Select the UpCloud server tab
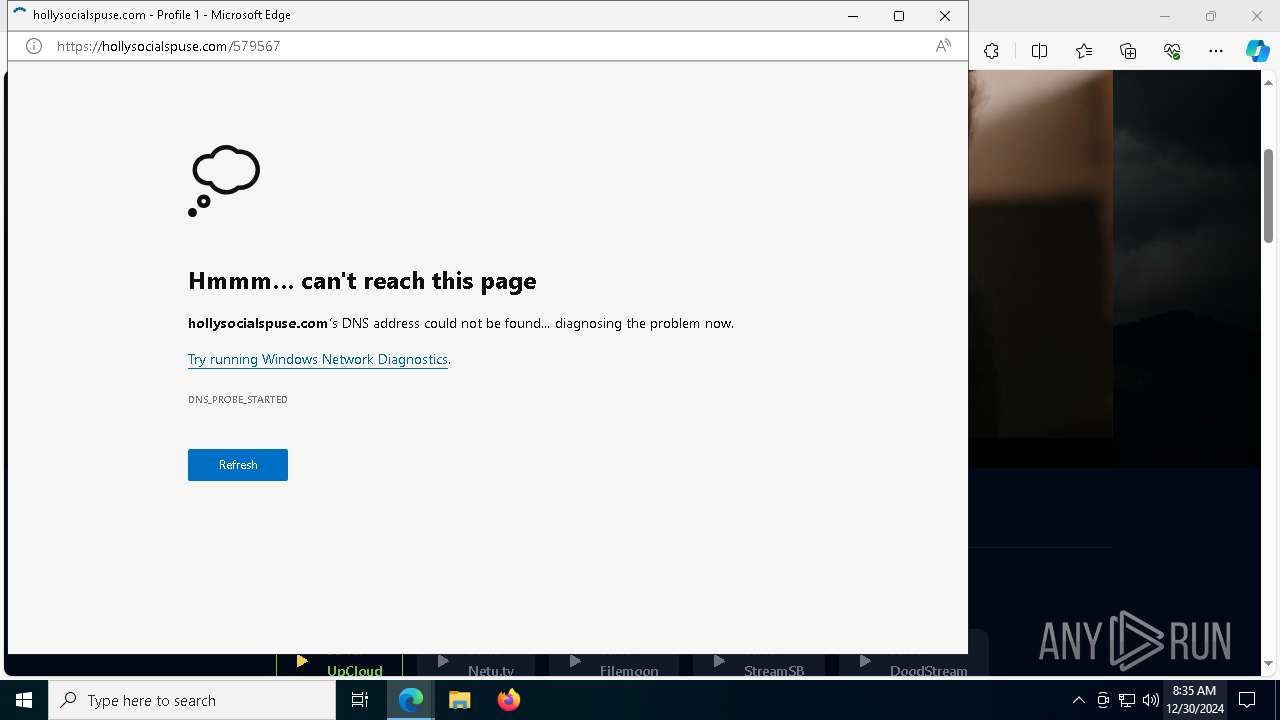Image resolution: width=1280 pixels, height=720 pixels. tap(340, 665)
